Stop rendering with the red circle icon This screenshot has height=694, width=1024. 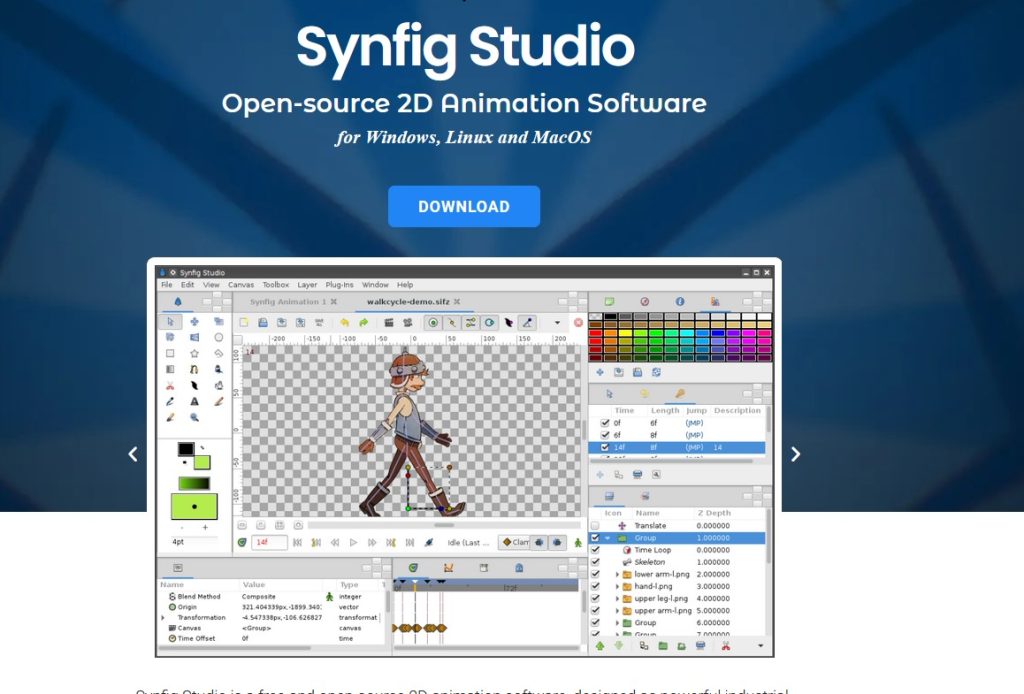(578, 323)
